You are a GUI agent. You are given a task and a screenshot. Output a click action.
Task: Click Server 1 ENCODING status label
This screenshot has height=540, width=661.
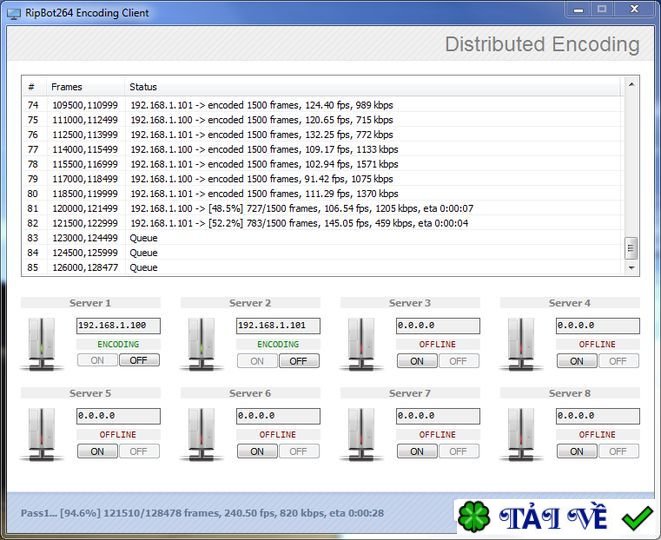pyautogui.click(x=118, y=344)
